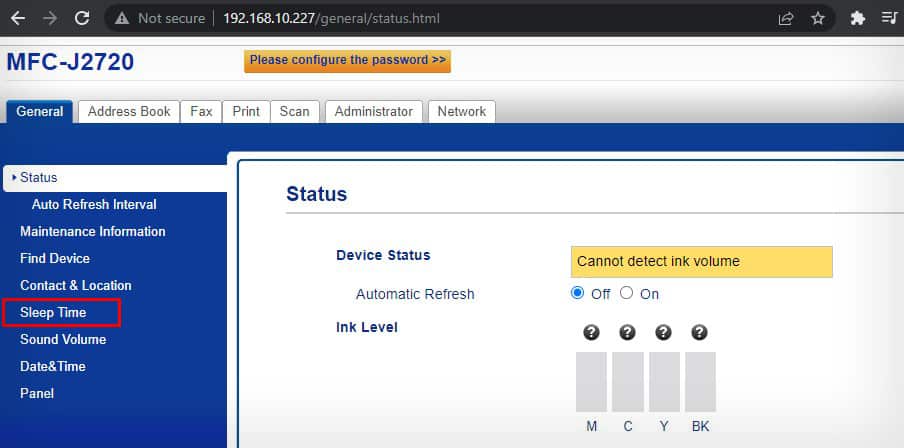Click the browser forward arrow
Screen dimensions: 904x448
tap(50, 18)
